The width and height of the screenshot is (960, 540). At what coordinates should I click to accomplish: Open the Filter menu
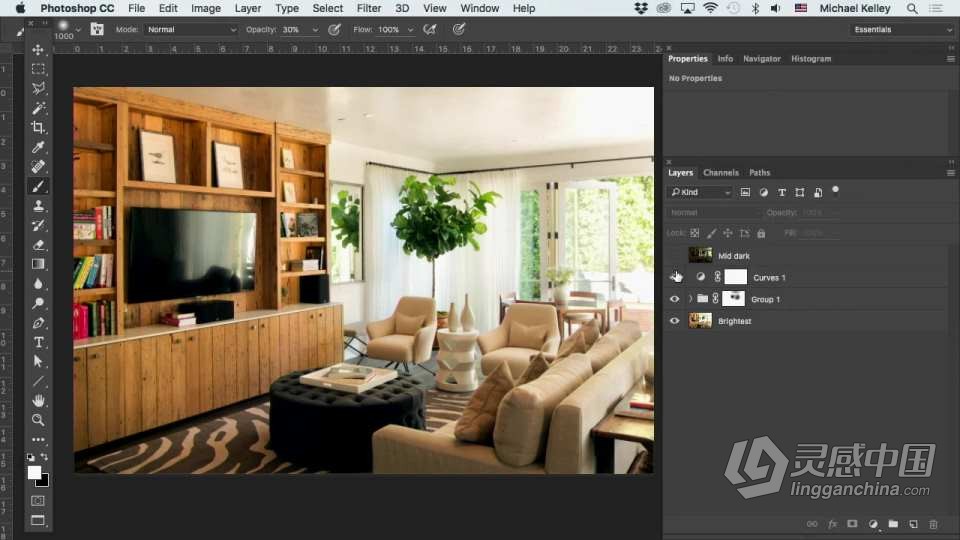pyautogui.click(x=369, y=9)
